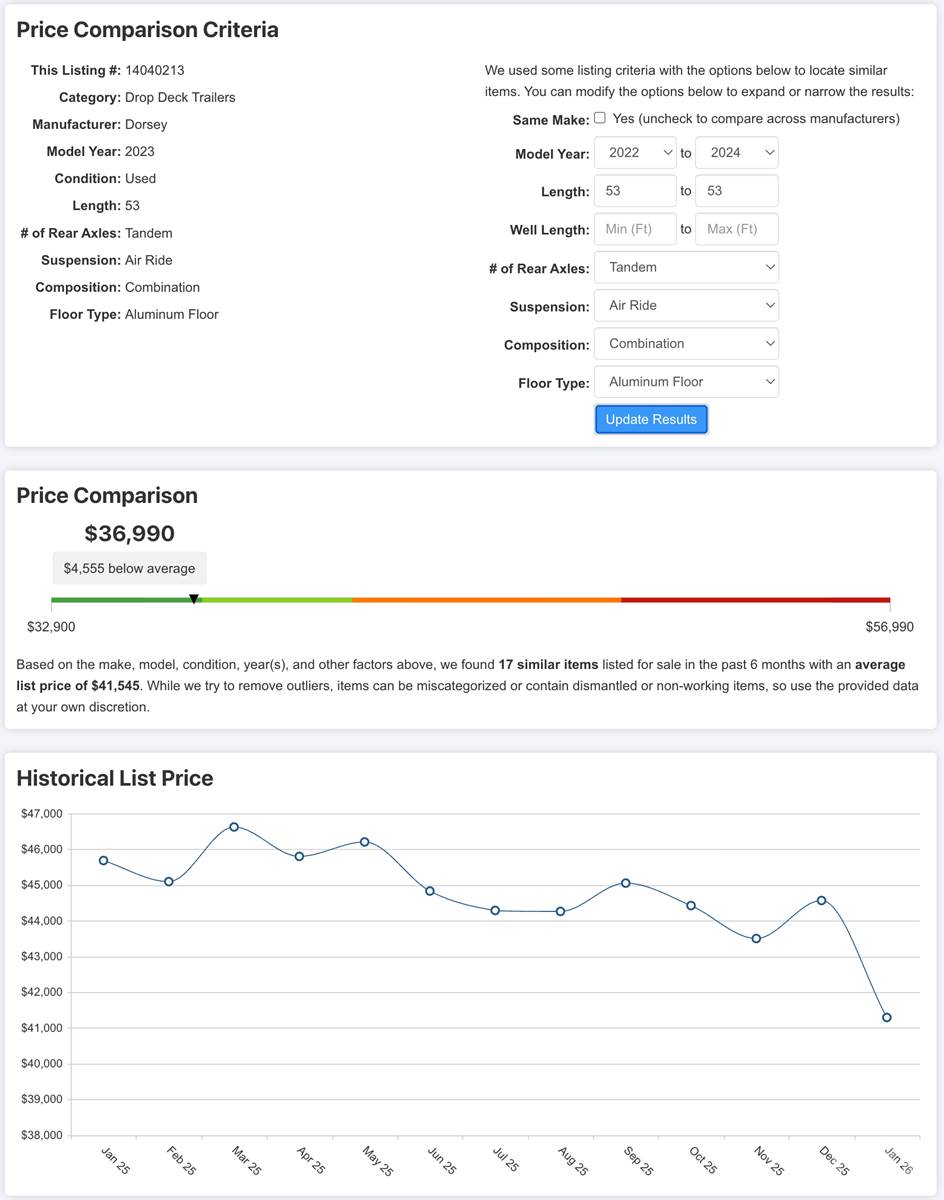Open the Floor Type dropdown
This screenshot has height=1200, width=944.
click(686, 381)
